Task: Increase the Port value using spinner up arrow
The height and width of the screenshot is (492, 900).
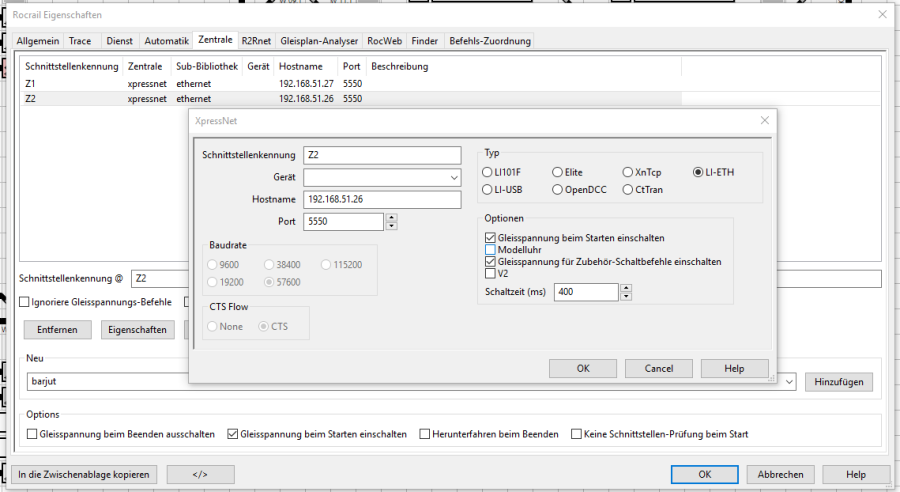Action: tap(391, 217)
